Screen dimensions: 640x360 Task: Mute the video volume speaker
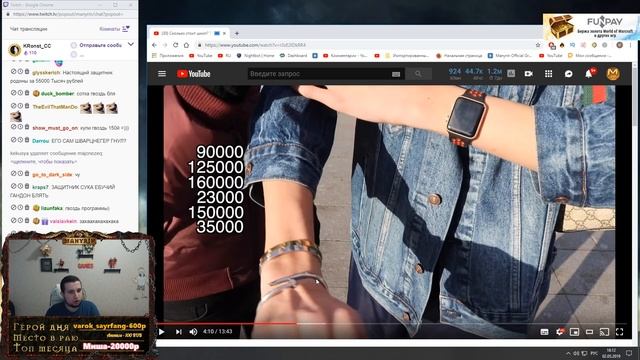[x=193, y=332]
